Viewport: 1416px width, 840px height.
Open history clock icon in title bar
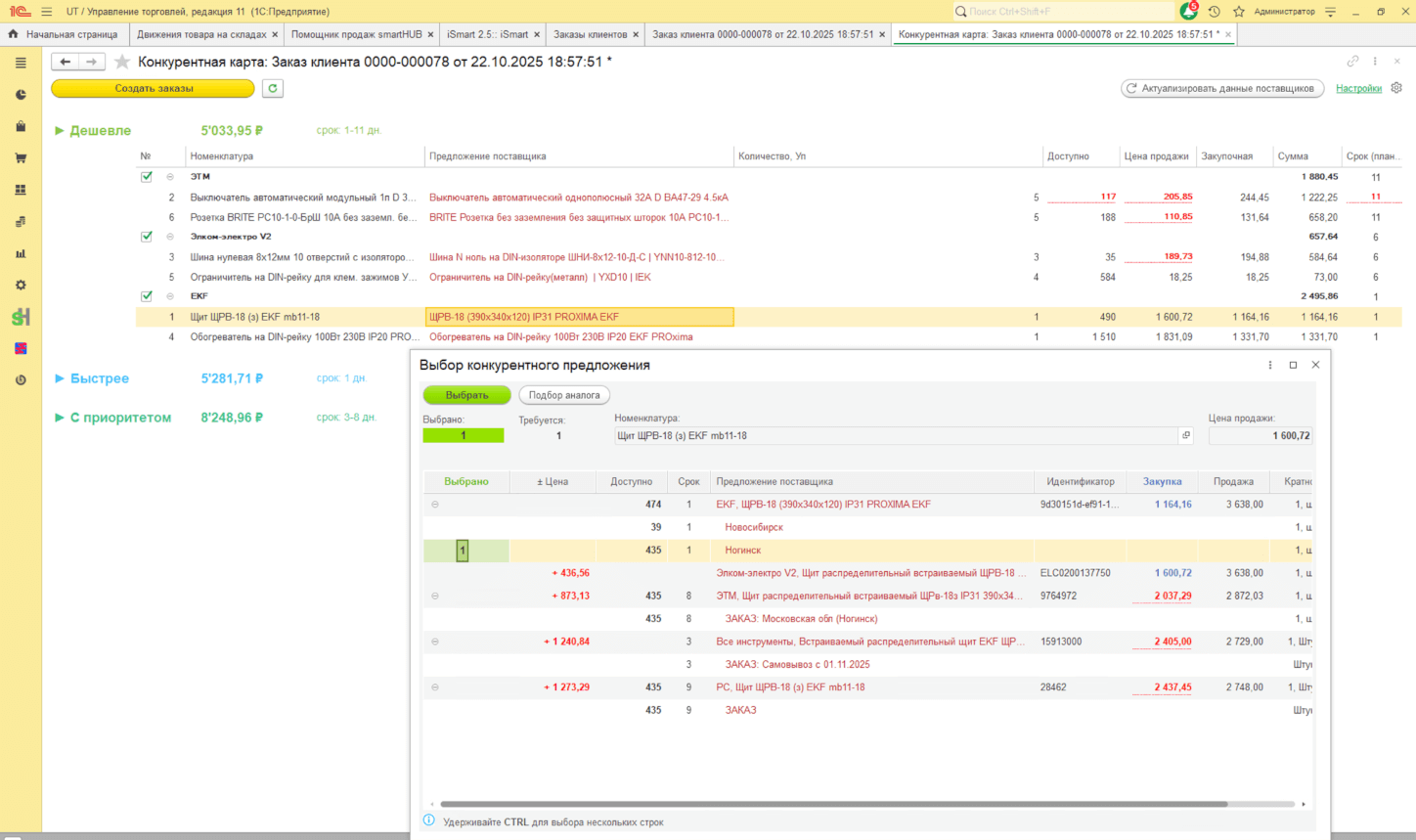(x=1214, y=12)
